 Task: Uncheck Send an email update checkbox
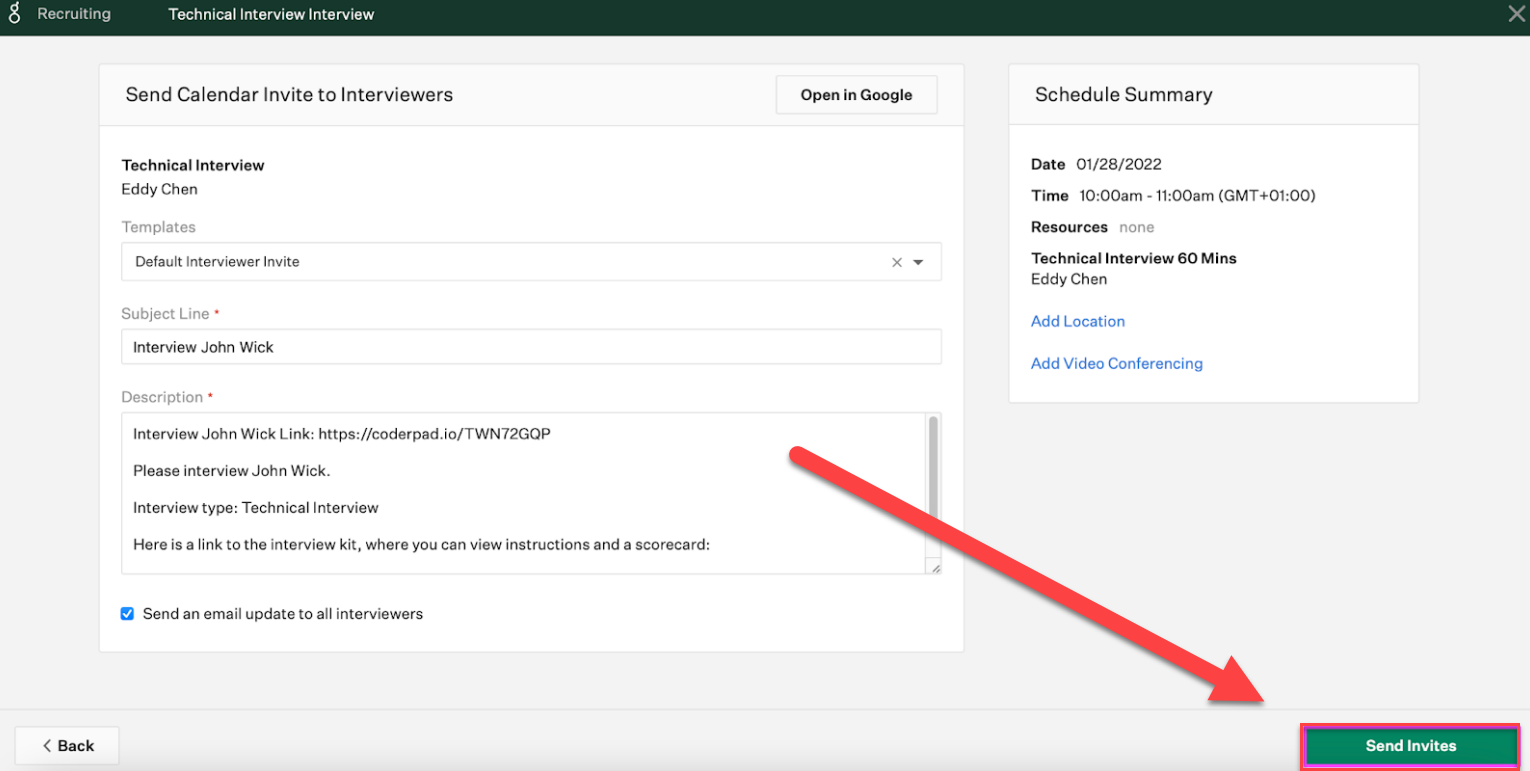[127, 614]
